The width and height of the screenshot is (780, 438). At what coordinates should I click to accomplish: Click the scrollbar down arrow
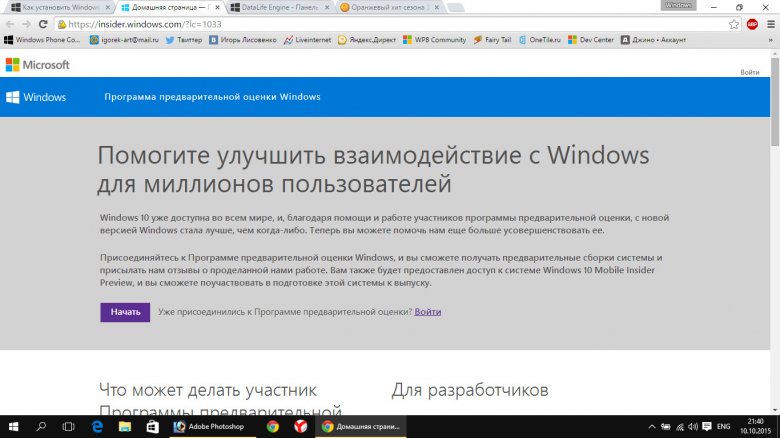(x=775, y=410)
